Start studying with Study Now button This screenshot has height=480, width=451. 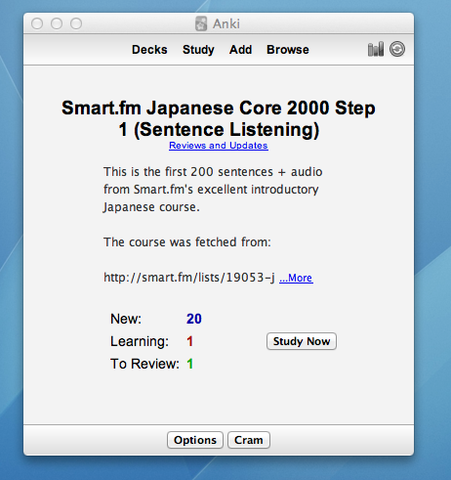pyautogui.click(x=301, y=341)
